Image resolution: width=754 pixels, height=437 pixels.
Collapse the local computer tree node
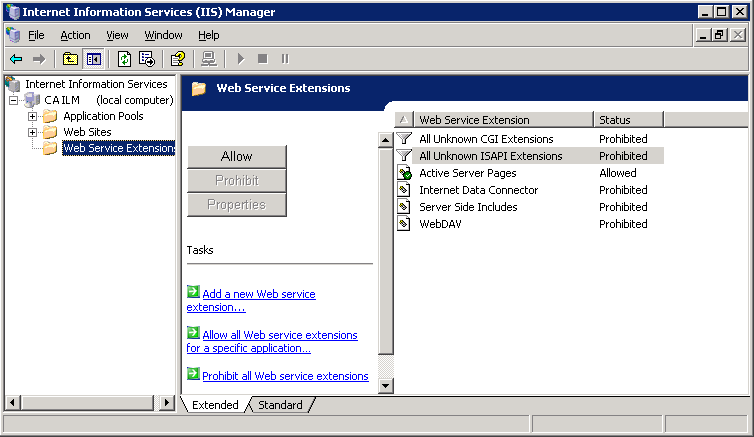coord(13,100)
